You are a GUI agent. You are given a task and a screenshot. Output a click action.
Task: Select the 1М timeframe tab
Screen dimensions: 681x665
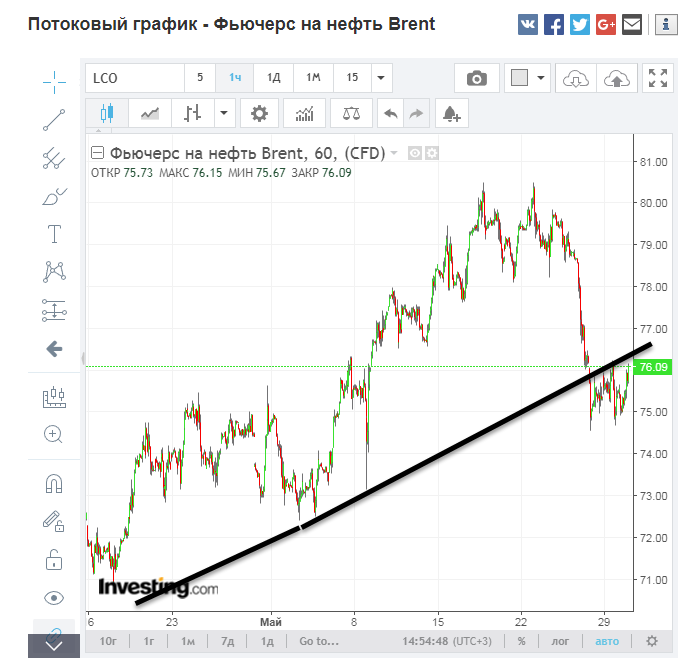(x=313, y=78)
